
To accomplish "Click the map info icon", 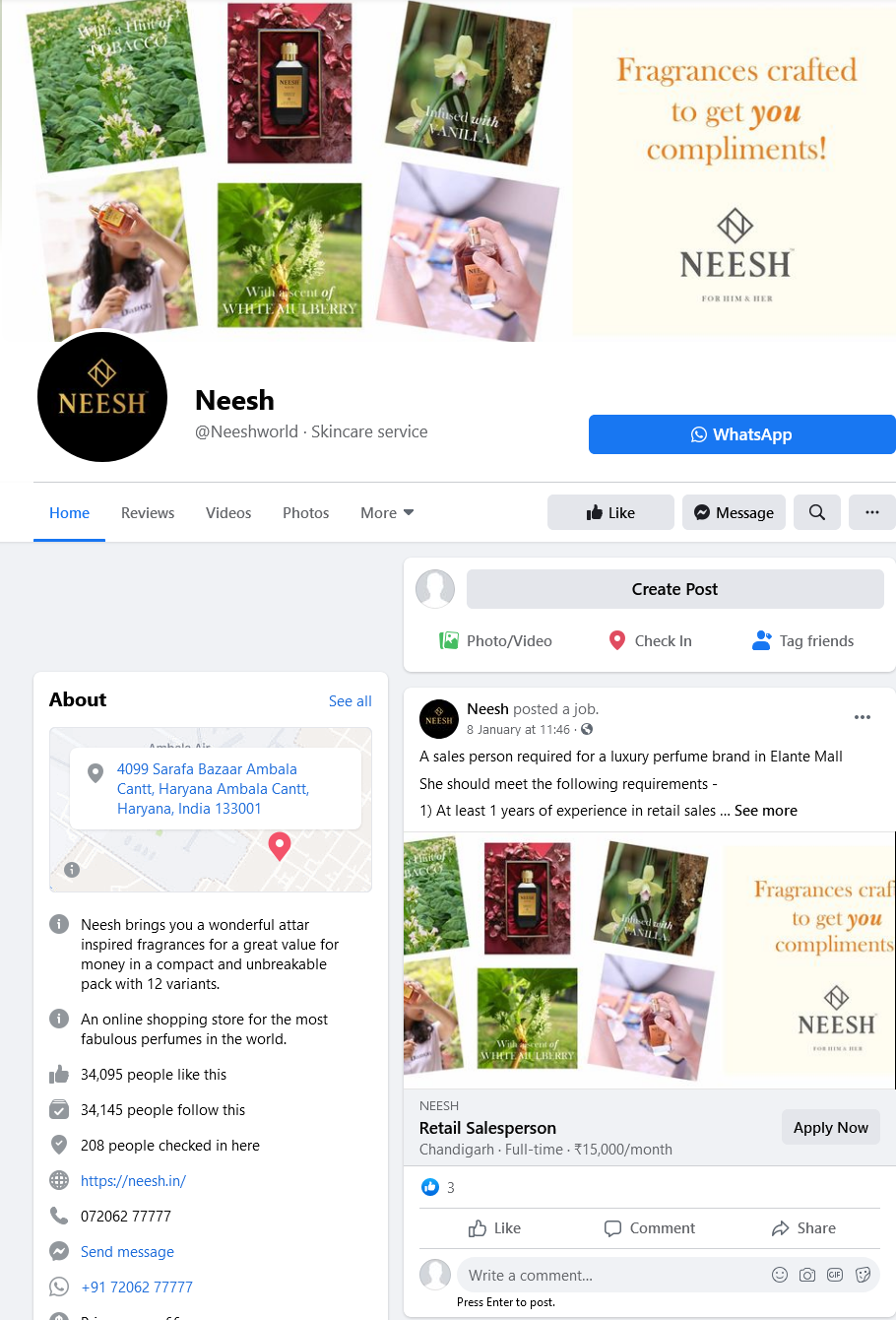I will [x=72, y=870].
